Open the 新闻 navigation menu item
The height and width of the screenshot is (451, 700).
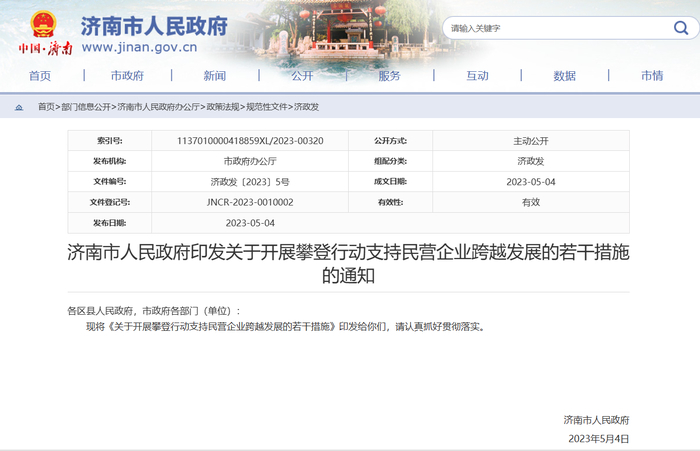point(215,76)
